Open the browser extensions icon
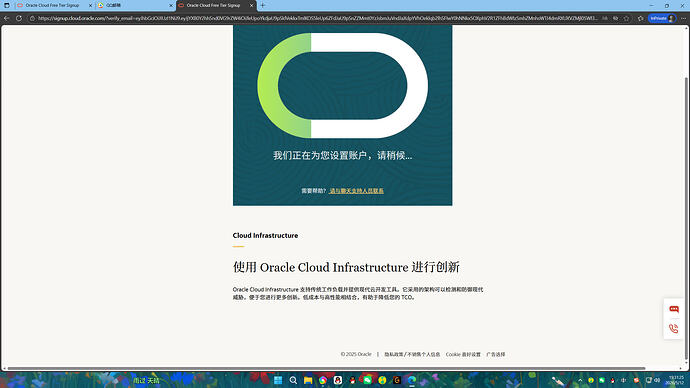Viewport: 690px width, 388px height. pos(640,18)
